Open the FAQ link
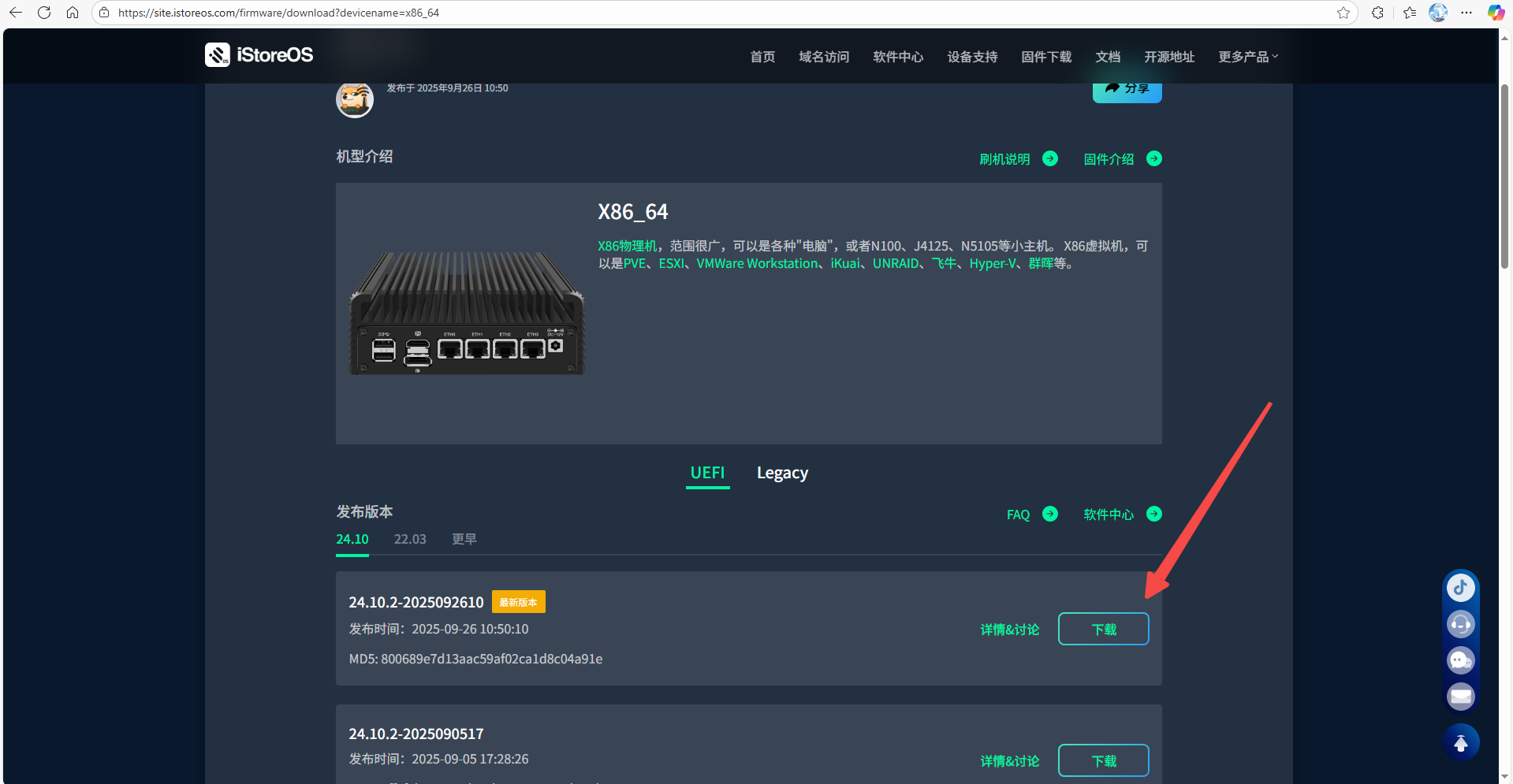The height and width of the screenshot is (784, 1513). pos(1018,515)
